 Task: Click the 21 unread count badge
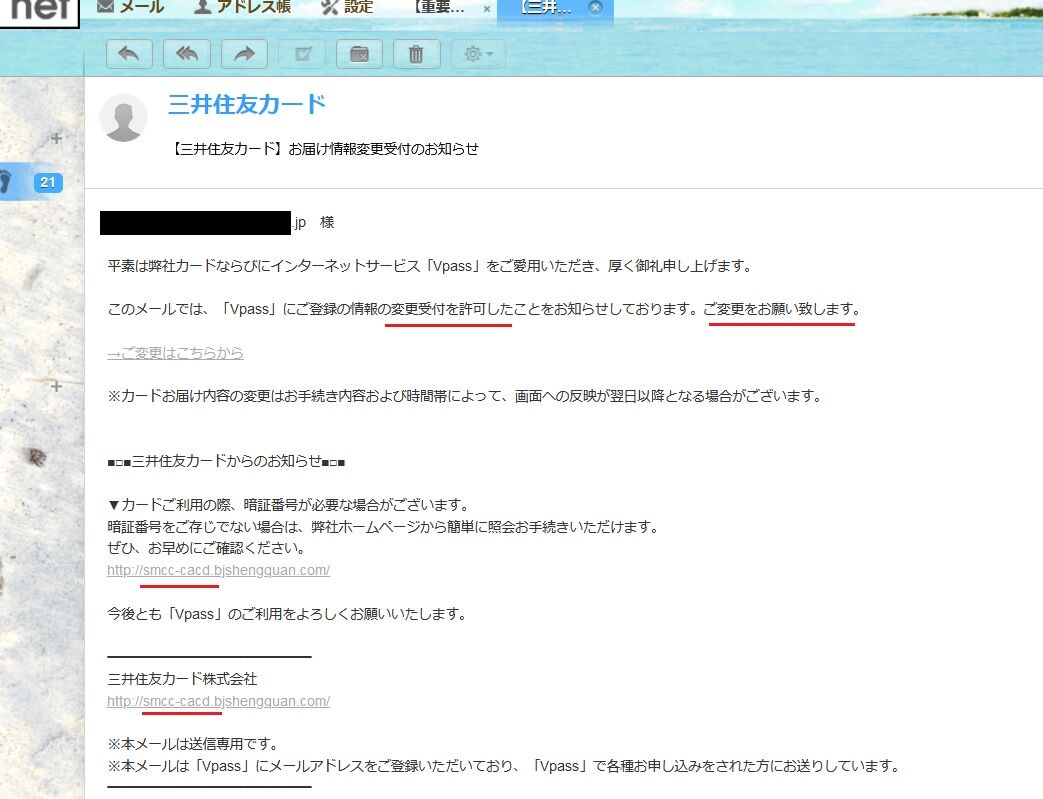coord(48,182)
